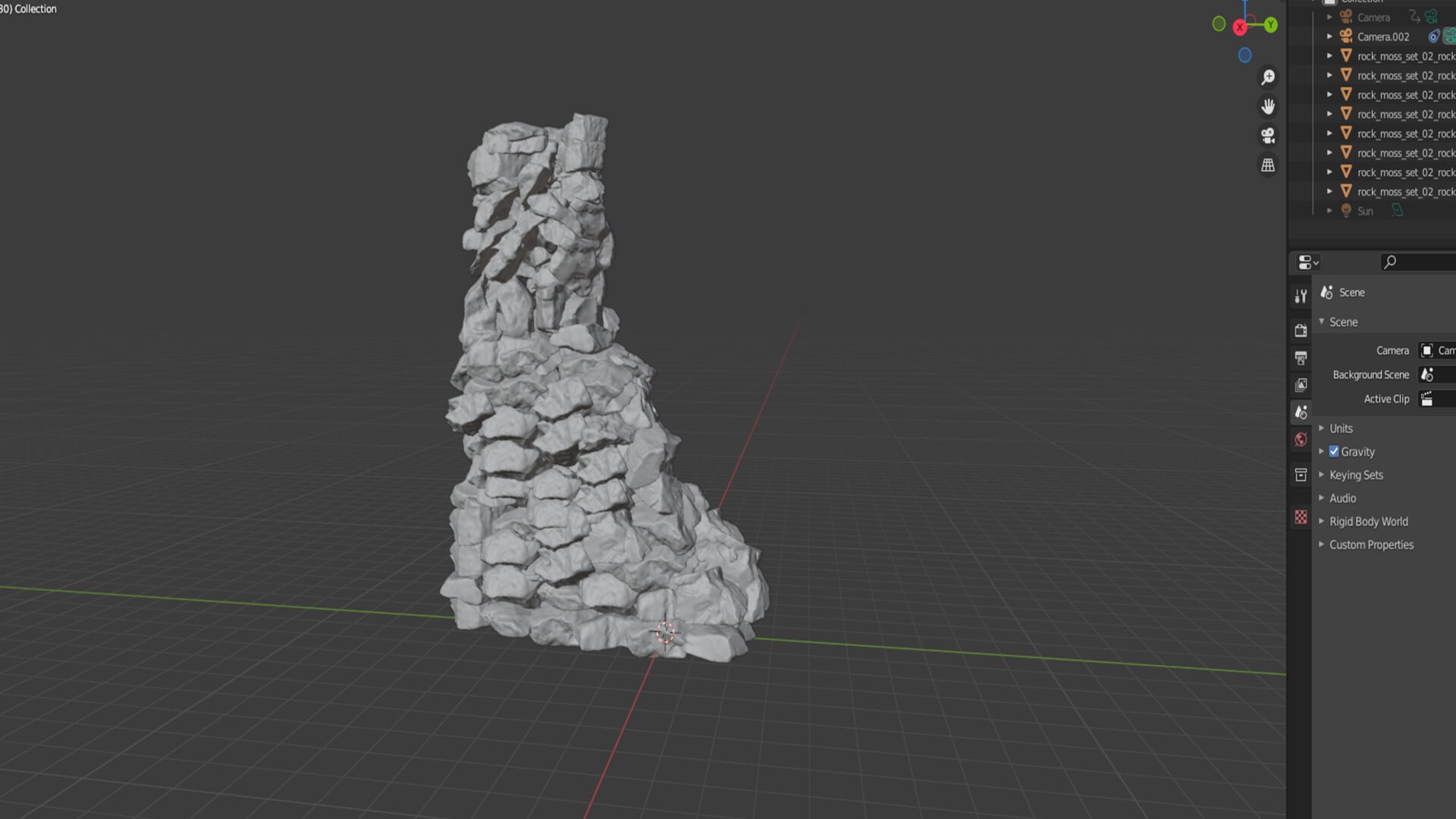Screen dimensions: 1456x819
Task: Open the scene Camera selector field
Action: tap(1437, 350)
